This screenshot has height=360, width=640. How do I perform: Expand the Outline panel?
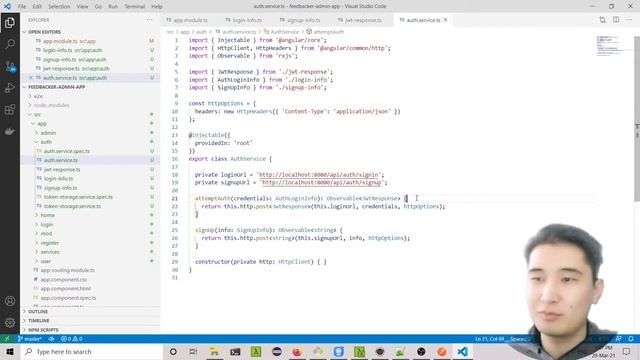(x=38, y=311)
